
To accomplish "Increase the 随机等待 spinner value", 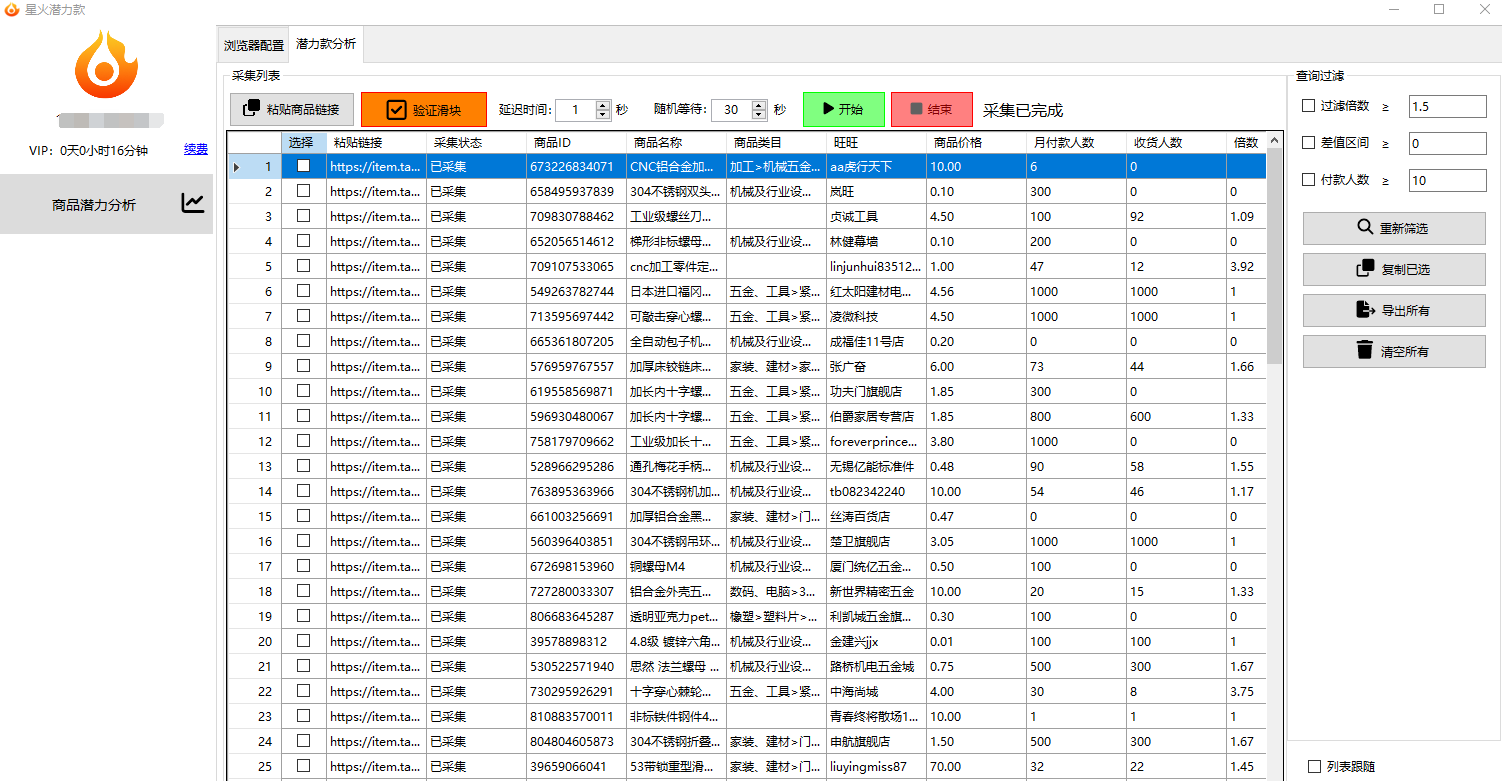I will click(x=759, y=105).
